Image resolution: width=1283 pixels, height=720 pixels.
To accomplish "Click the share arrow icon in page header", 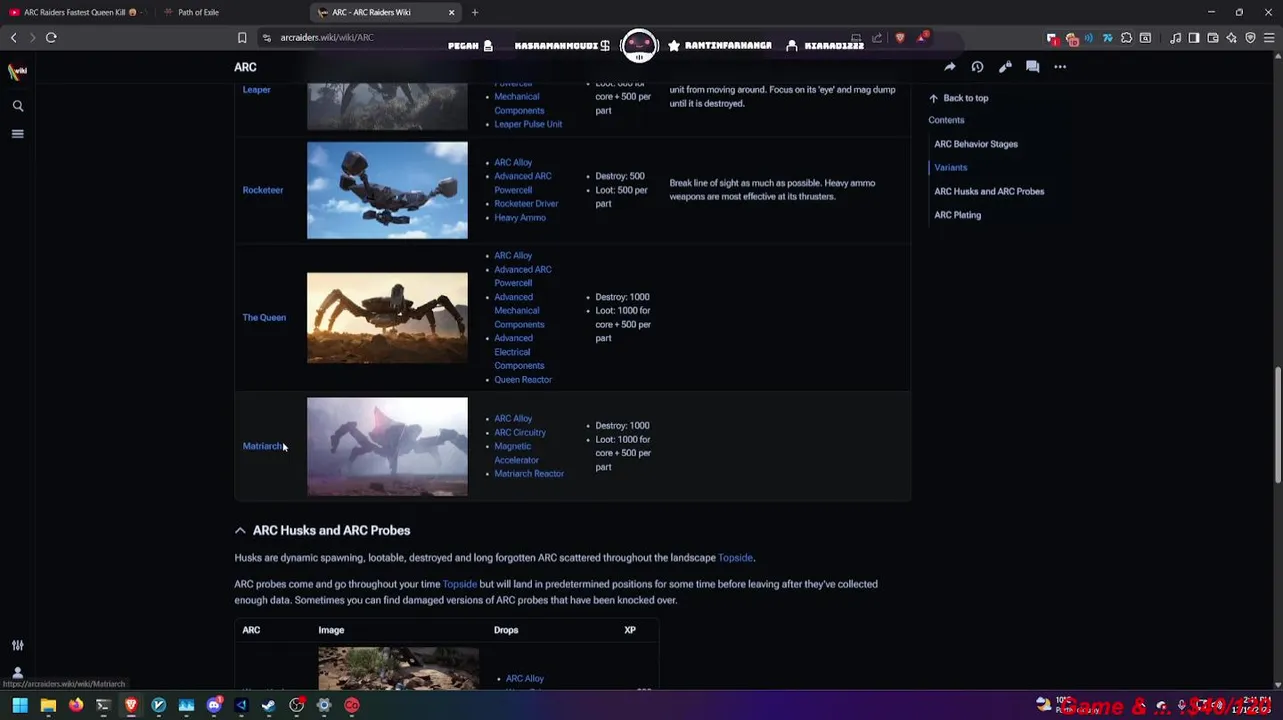I will [949, 67].
